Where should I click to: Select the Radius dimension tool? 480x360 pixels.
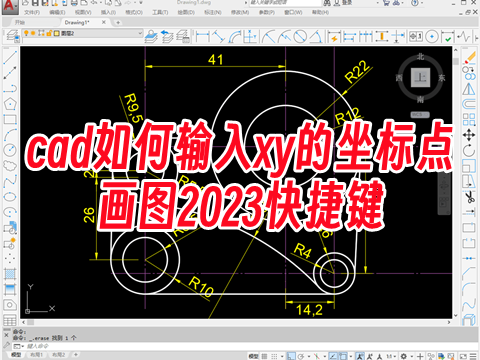[269, 36]
